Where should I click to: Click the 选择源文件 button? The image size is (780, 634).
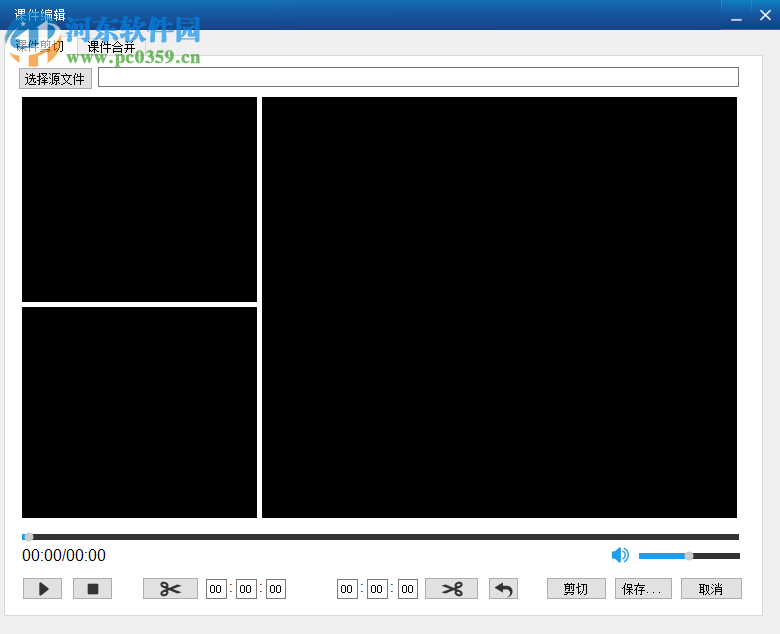pyautogui.click(x=55, y=79)
